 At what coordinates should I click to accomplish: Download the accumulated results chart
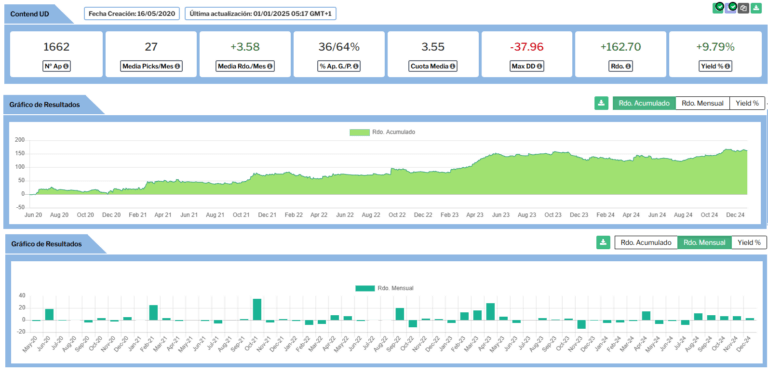point(601,103)
